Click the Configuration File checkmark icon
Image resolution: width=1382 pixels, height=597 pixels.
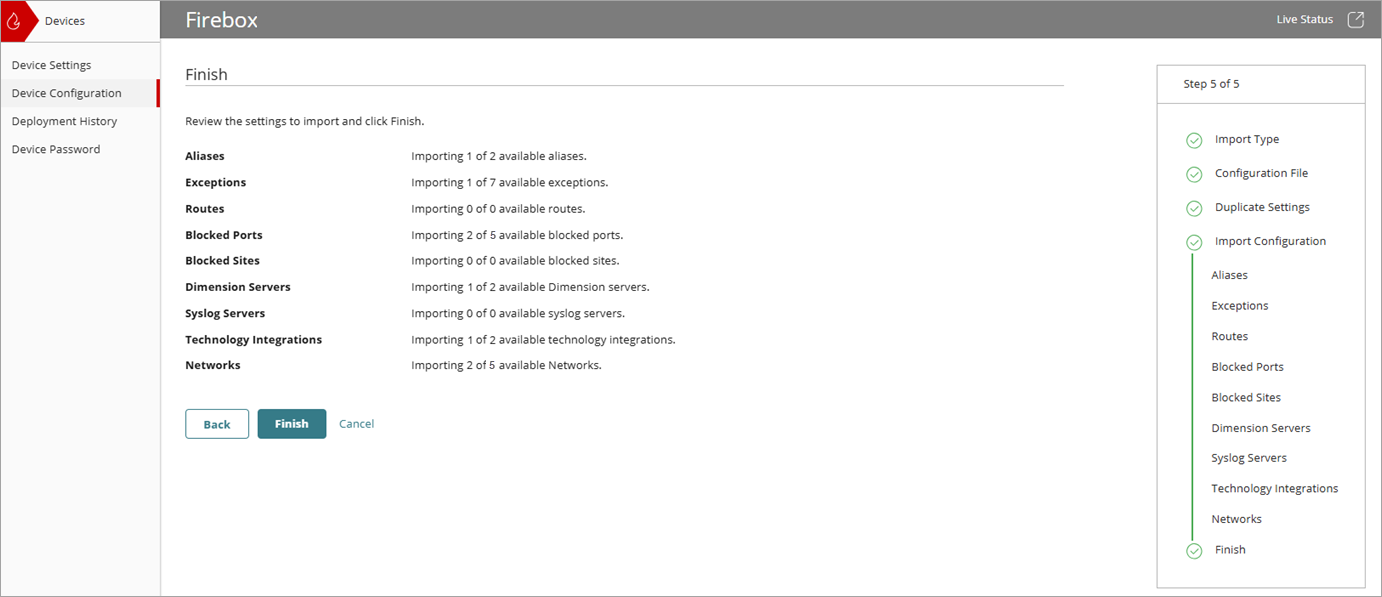(1194, 174)
